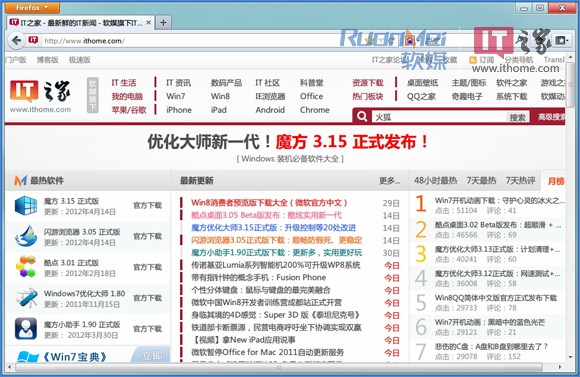Open the Office nav link
The image size is (580, 377).
pyautogui.click(x=311, y=96)
